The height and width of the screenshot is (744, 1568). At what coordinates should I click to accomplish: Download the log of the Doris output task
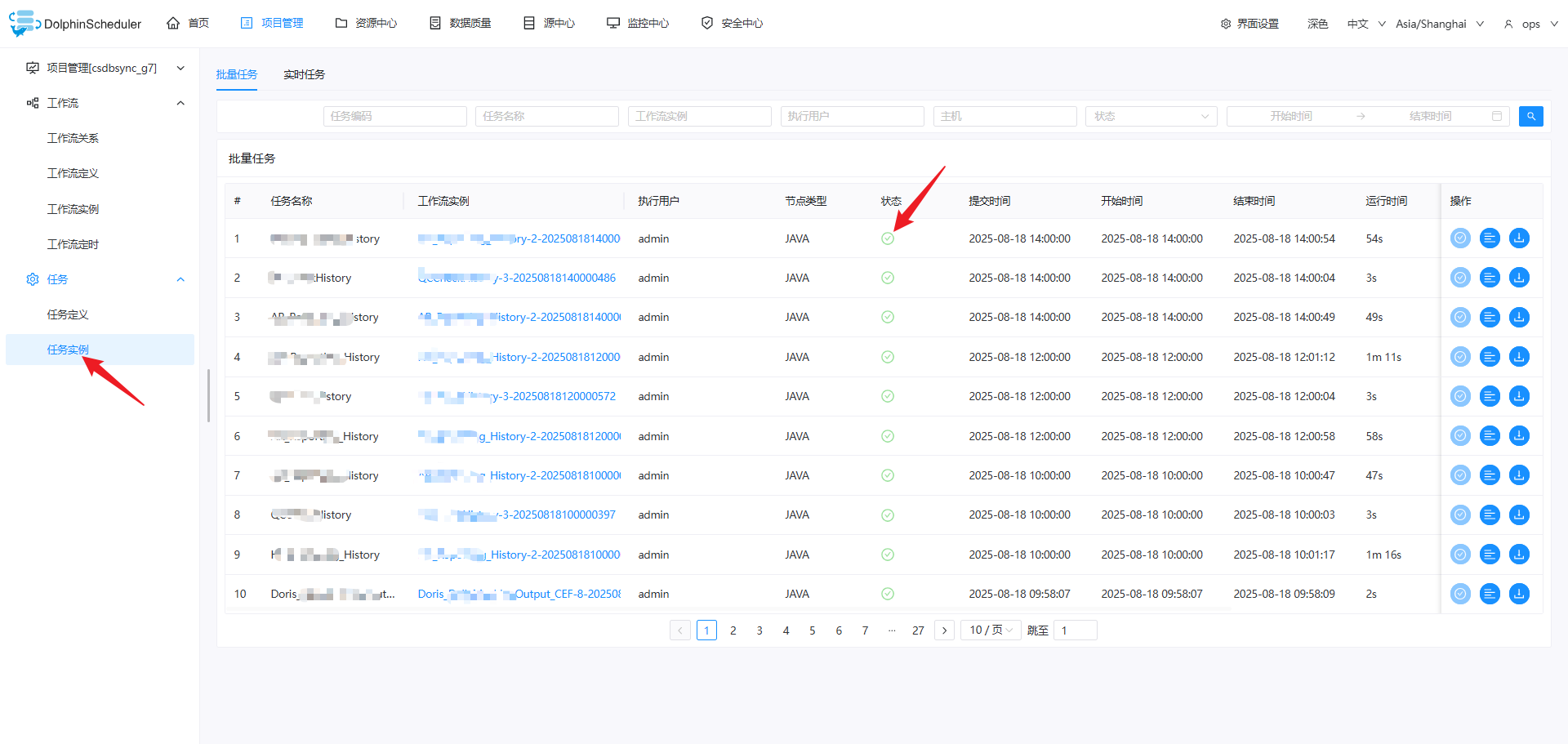click(1519, 594)
